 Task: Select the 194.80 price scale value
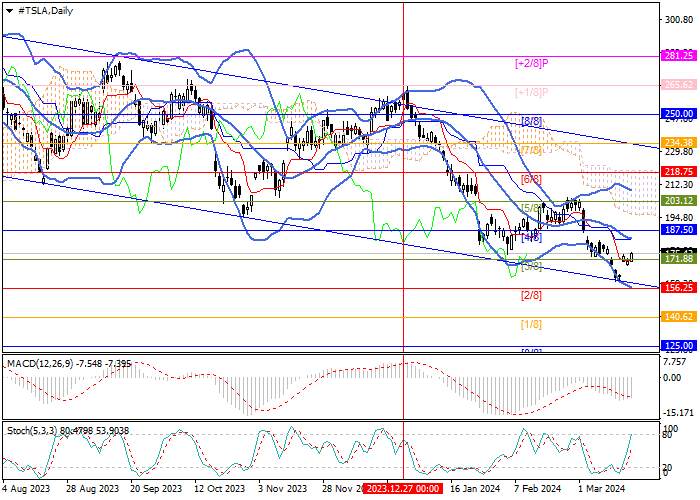(678, 217)
